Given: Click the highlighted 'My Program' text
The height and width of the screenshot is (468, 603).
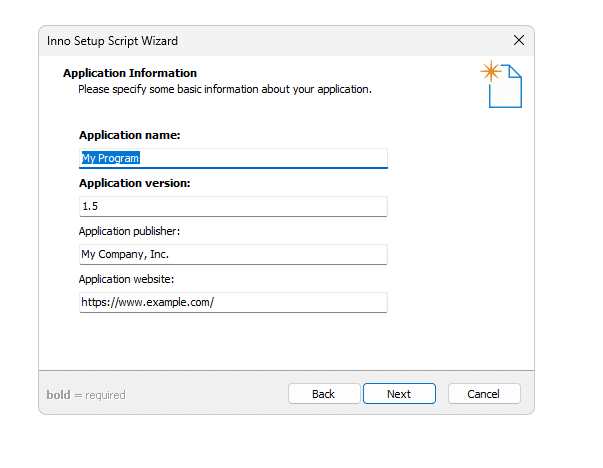Looking at the screenshot, I should click(110, 158).
